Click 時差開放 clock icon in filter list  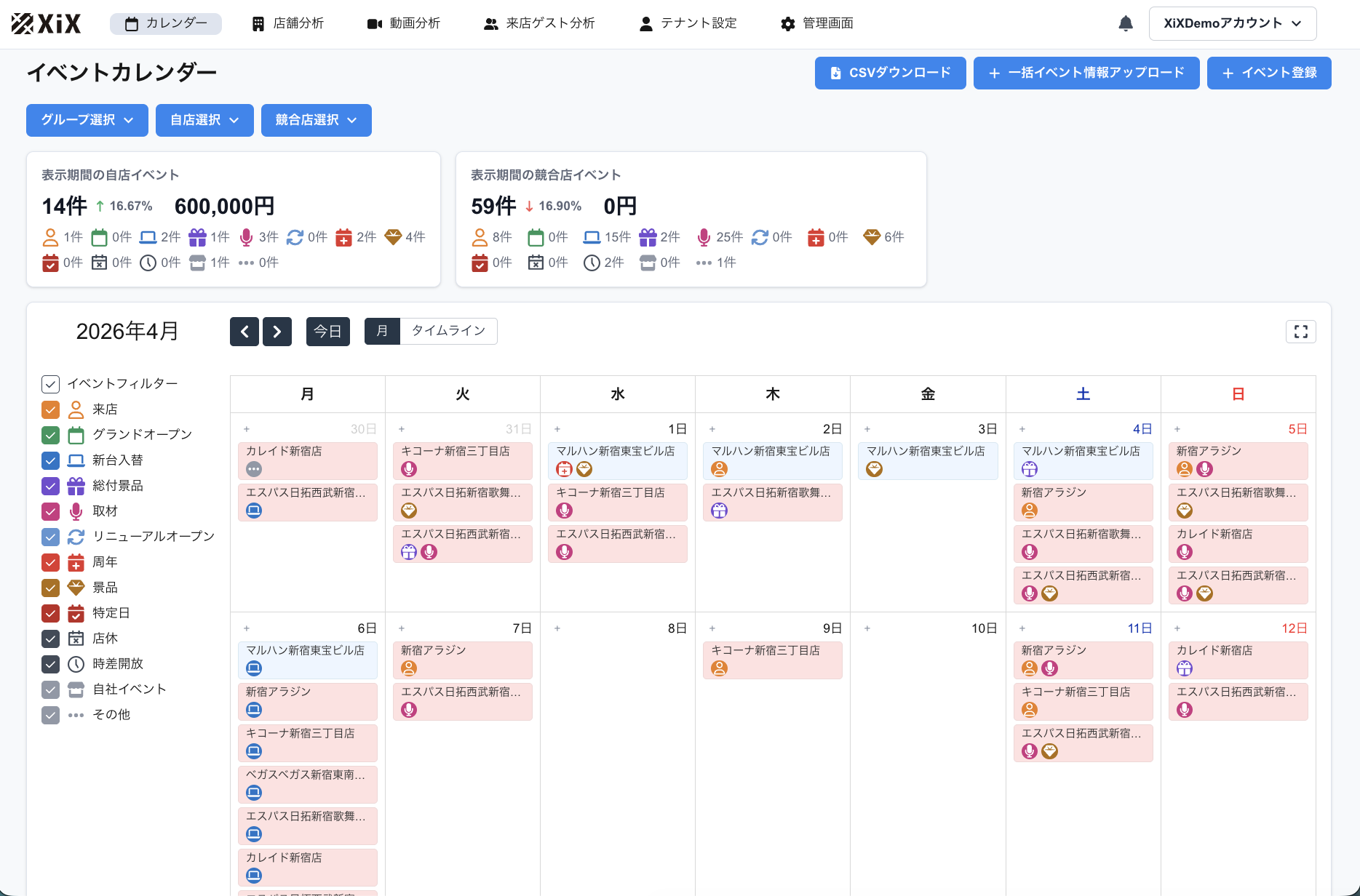tap(76, 664)
